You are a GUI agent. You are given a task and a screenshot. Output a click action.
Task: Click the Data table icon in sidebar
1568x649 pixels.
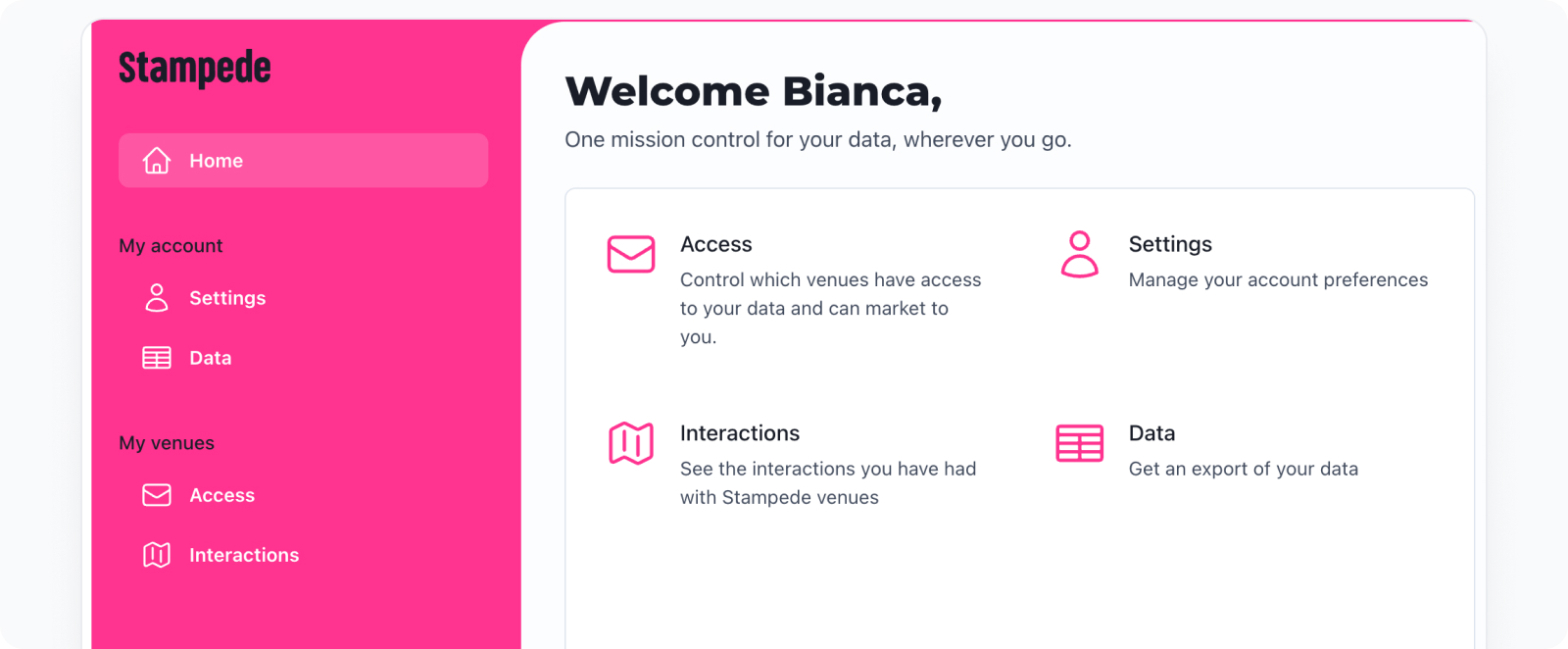tap(157, 358)
